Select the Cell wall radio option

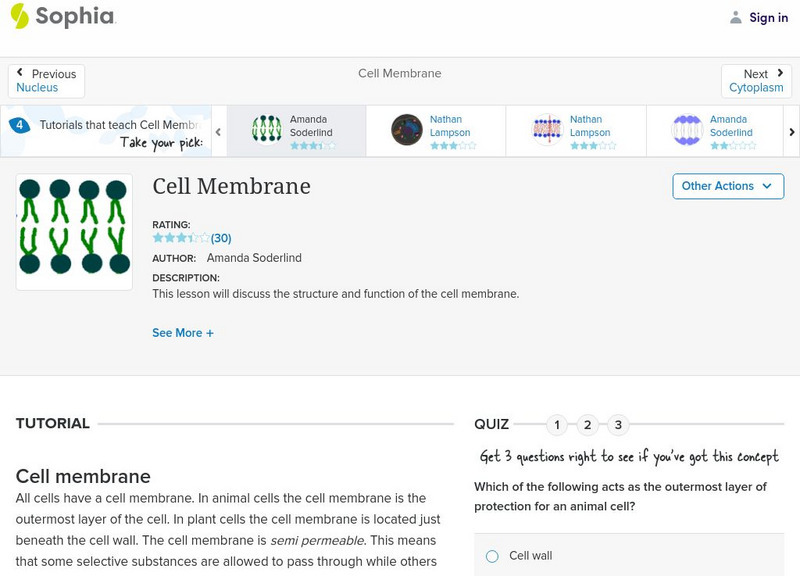(x=492, y=556)
